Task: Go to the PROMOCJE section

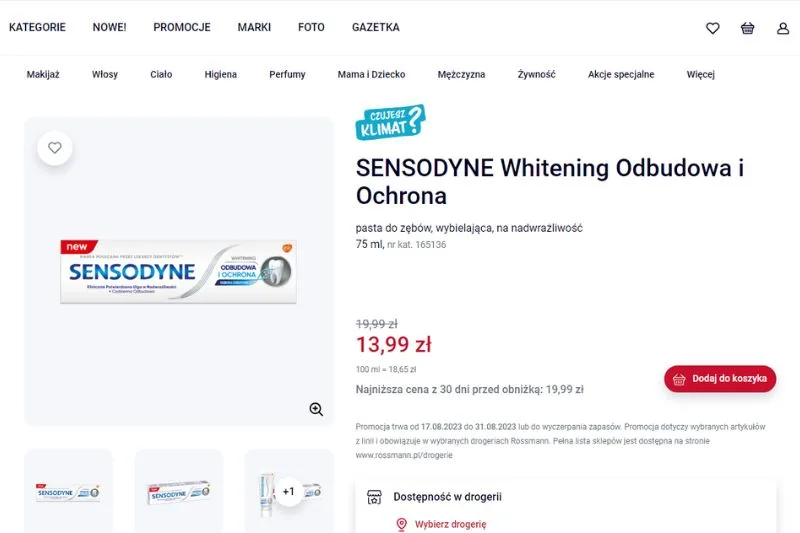Action: 182,27
